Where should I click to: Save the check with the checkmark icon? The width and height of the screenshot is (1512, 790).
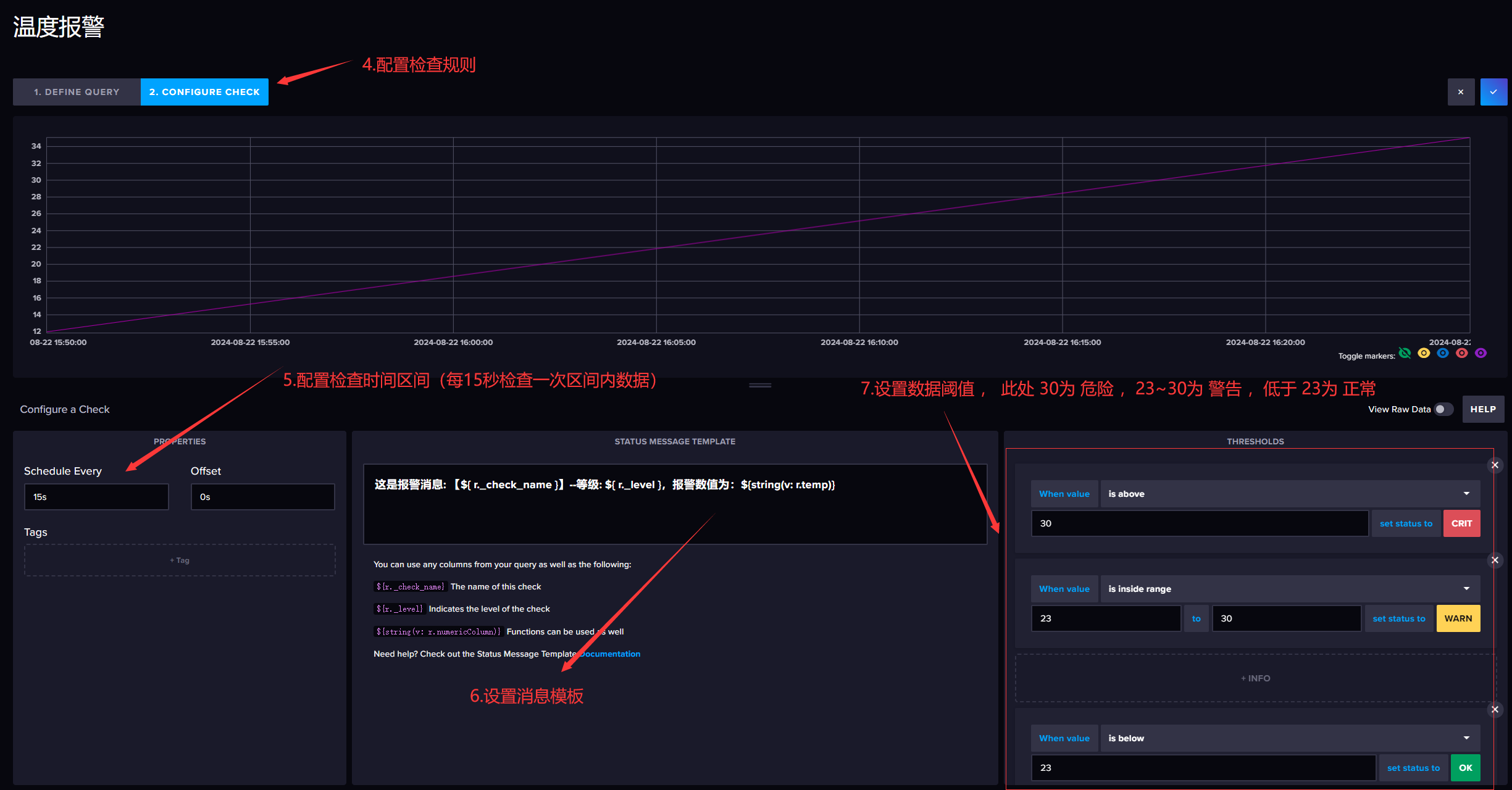(x=1493, y=91)
